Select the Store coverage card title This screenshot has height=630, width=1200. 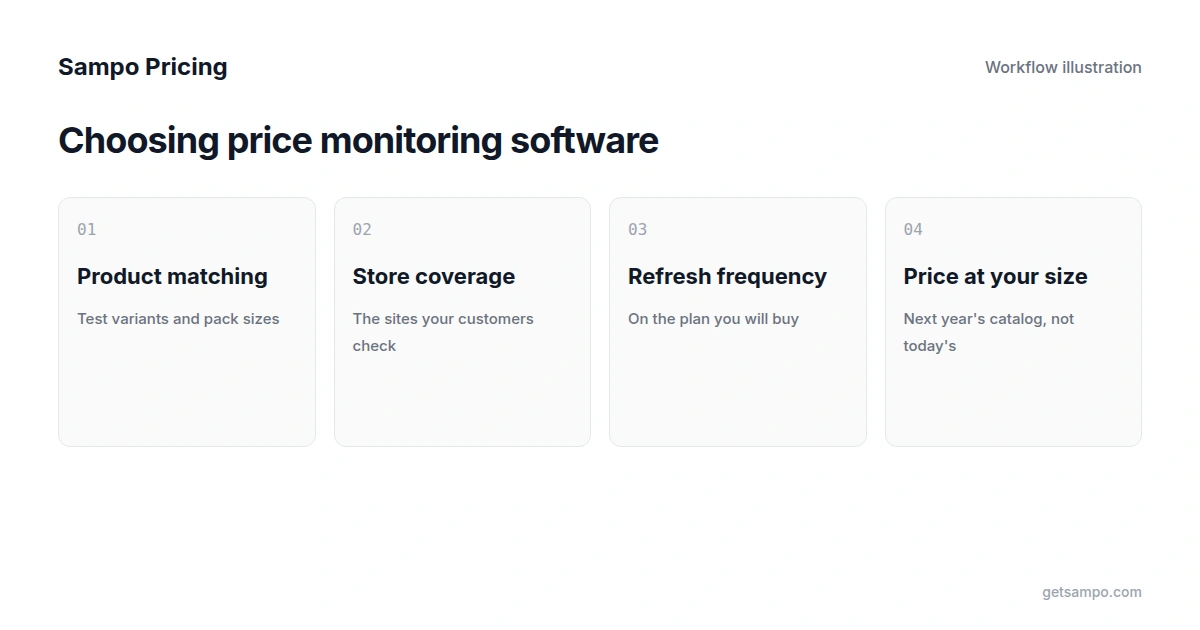point(434,276)
